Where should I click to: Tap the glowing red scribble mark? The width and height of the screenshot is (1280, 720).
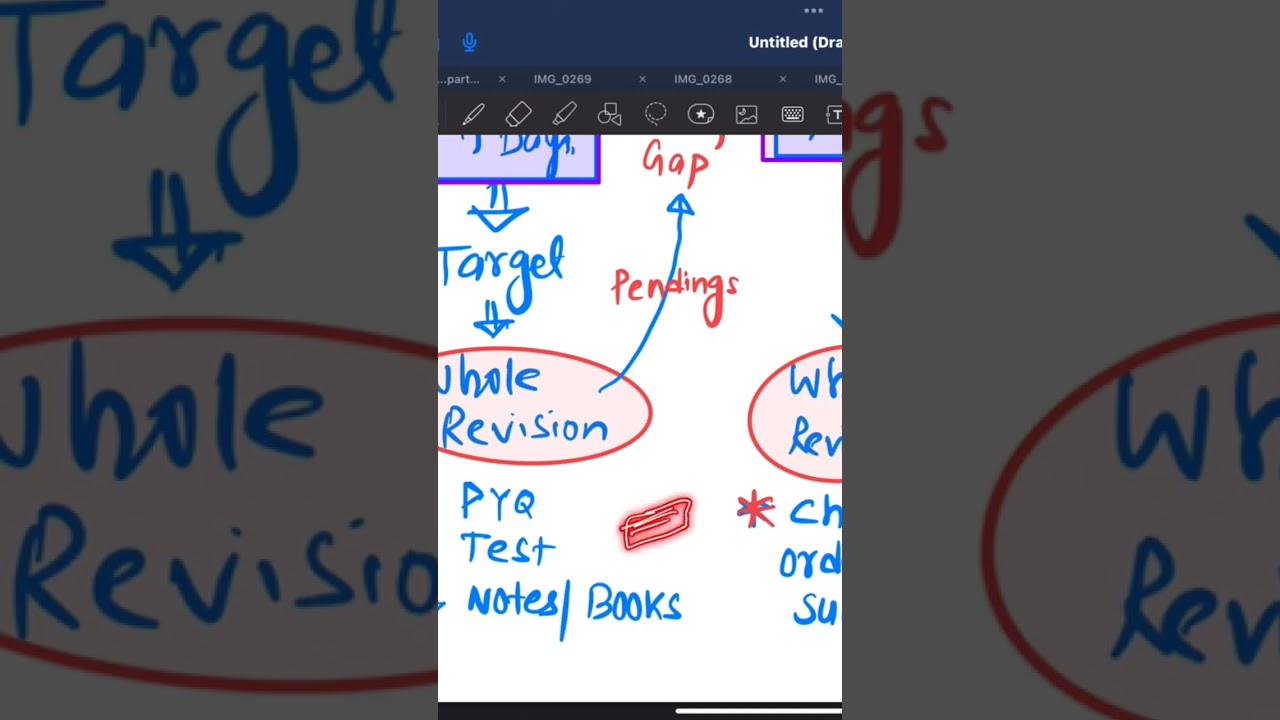[656, 524]
